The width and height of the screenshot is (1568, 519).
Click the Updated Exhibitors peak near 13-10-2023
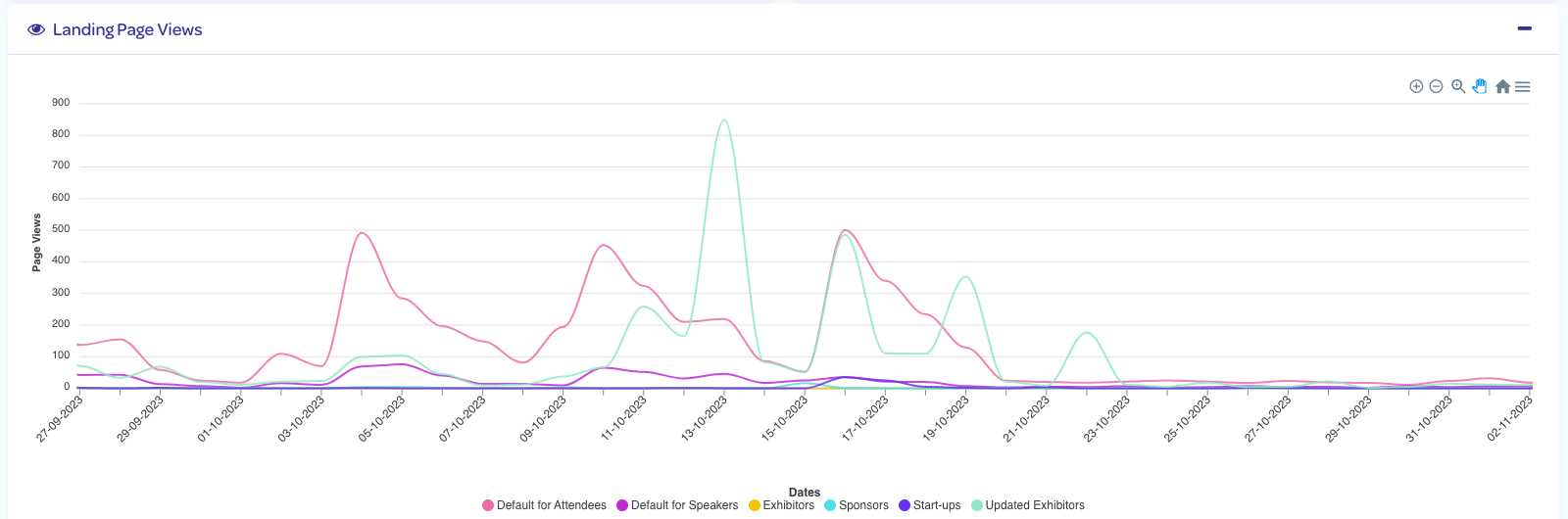tap(723, 120)
